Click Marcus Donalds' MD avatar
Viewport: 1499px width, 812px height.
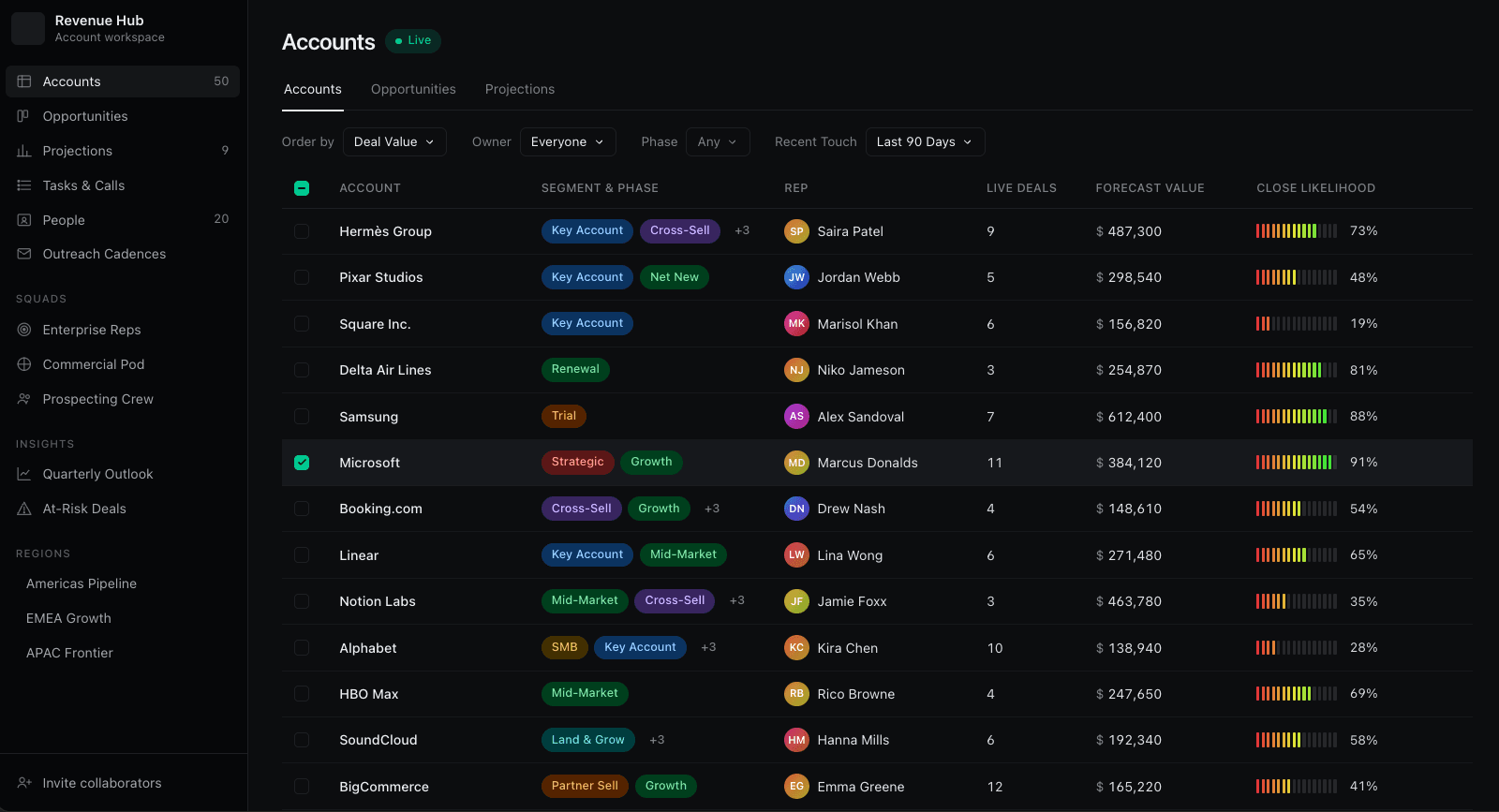[796, 463]
